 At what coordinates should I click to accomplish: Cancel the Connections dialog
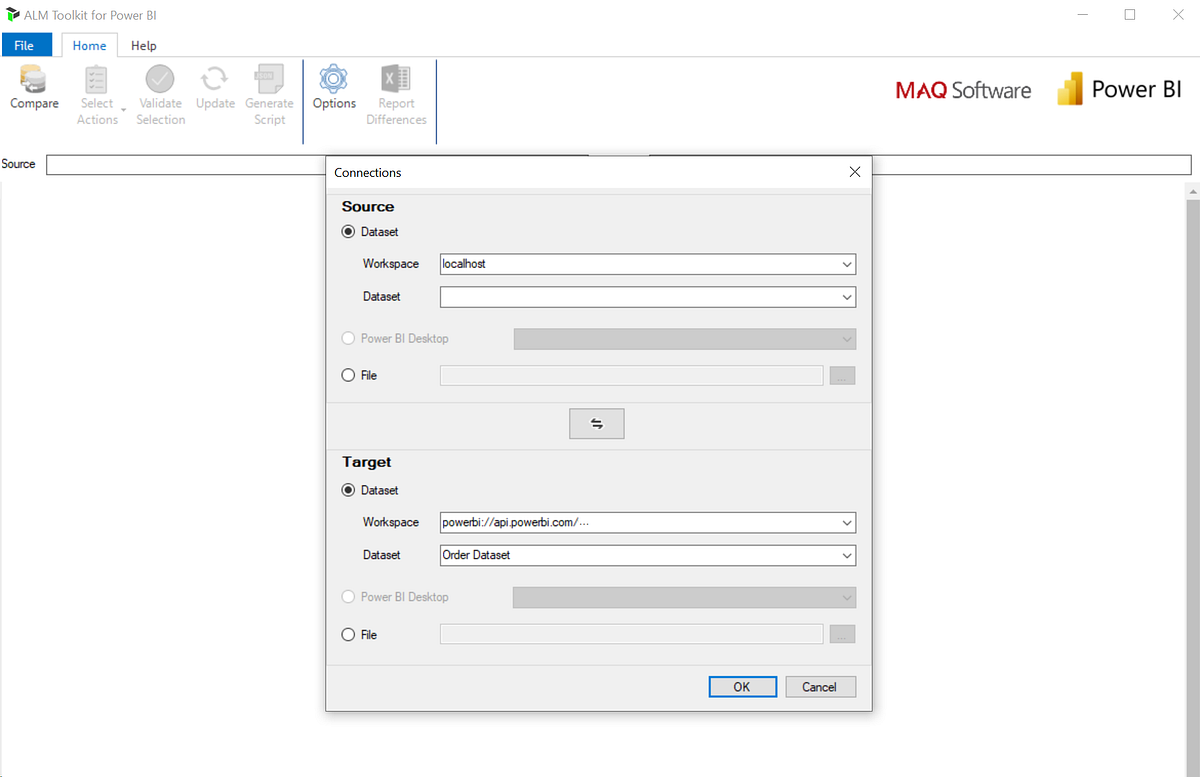820,686
